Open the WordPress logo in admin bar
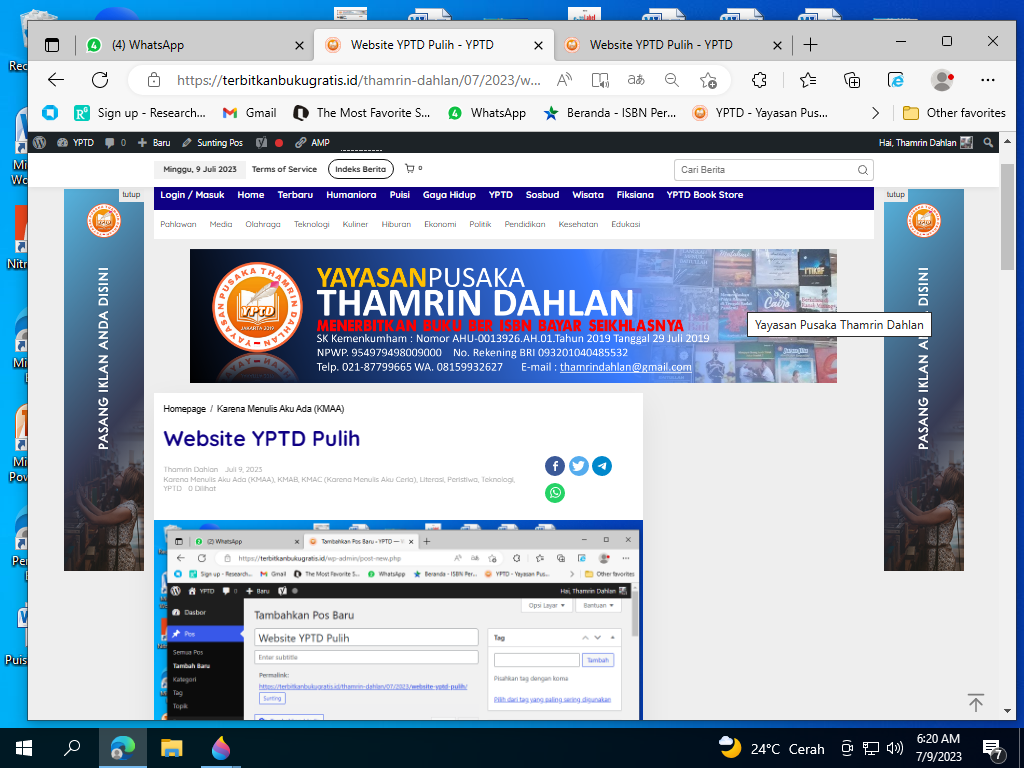 41,143
